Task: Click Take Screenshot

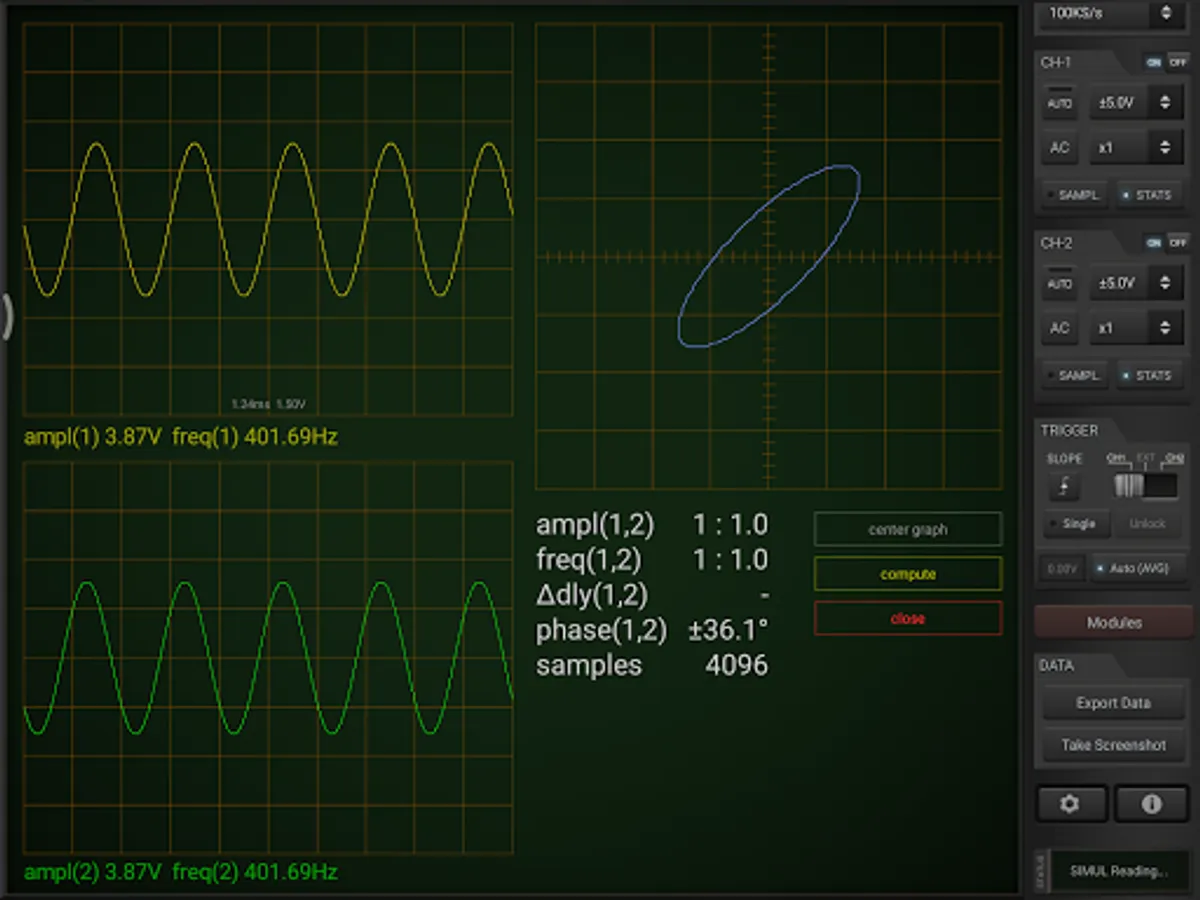Action: pyautogui.click(x=1113, y=745)
